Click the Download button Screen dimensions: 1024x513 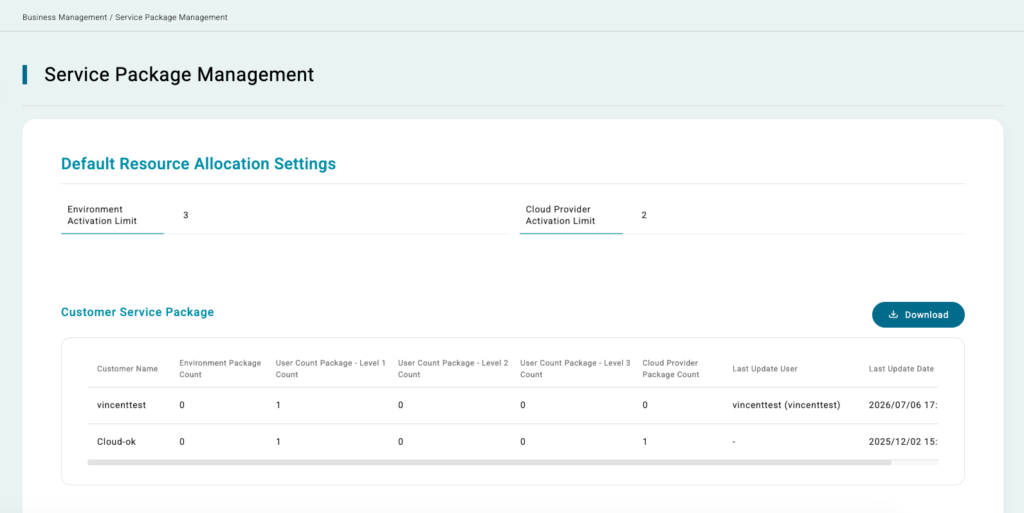click(x=918, y=315)
